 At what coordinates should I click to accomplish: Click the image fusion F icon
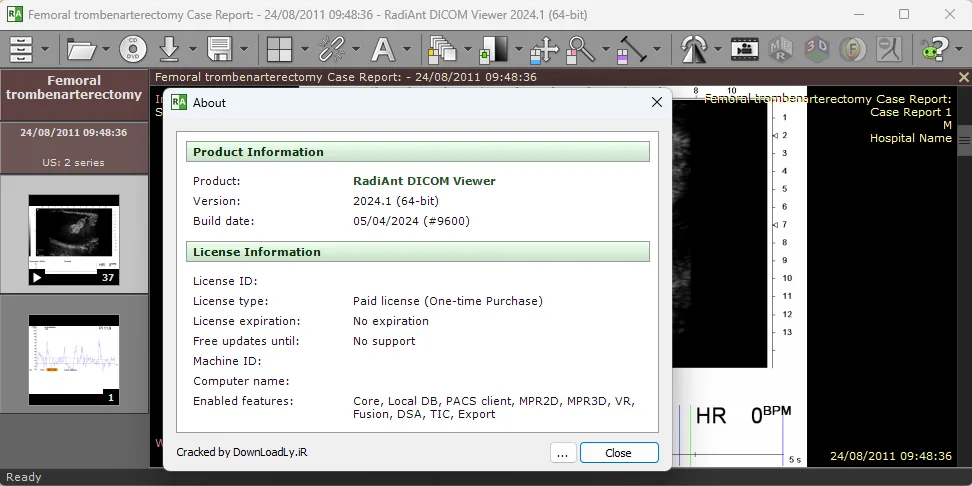click(853, 49)
